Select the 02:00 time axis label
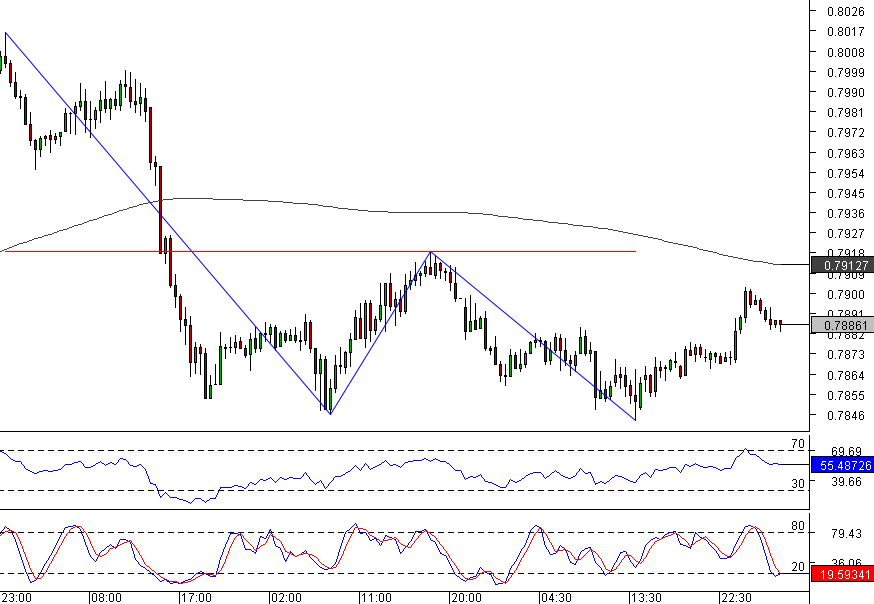The width and height of the screenshot is (874, 604). [x=286, y=598]
